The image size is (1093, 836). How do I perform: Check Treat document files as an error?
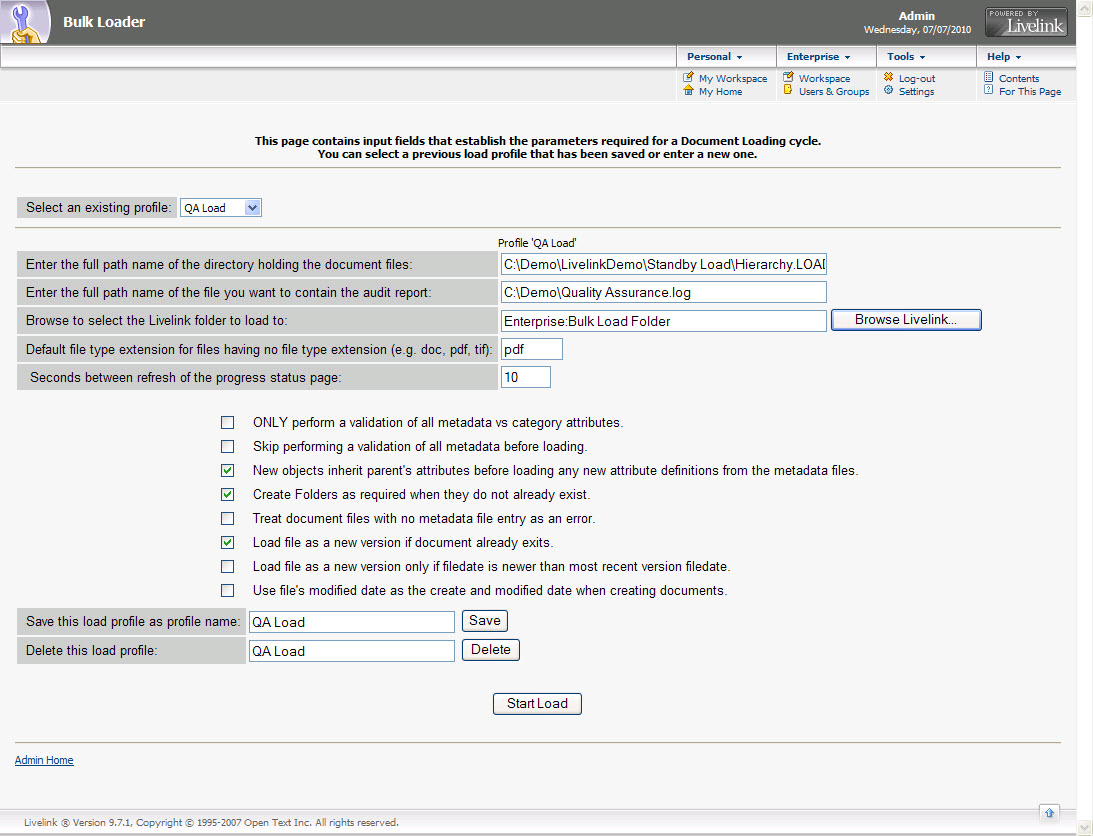[x=227, y=519]
